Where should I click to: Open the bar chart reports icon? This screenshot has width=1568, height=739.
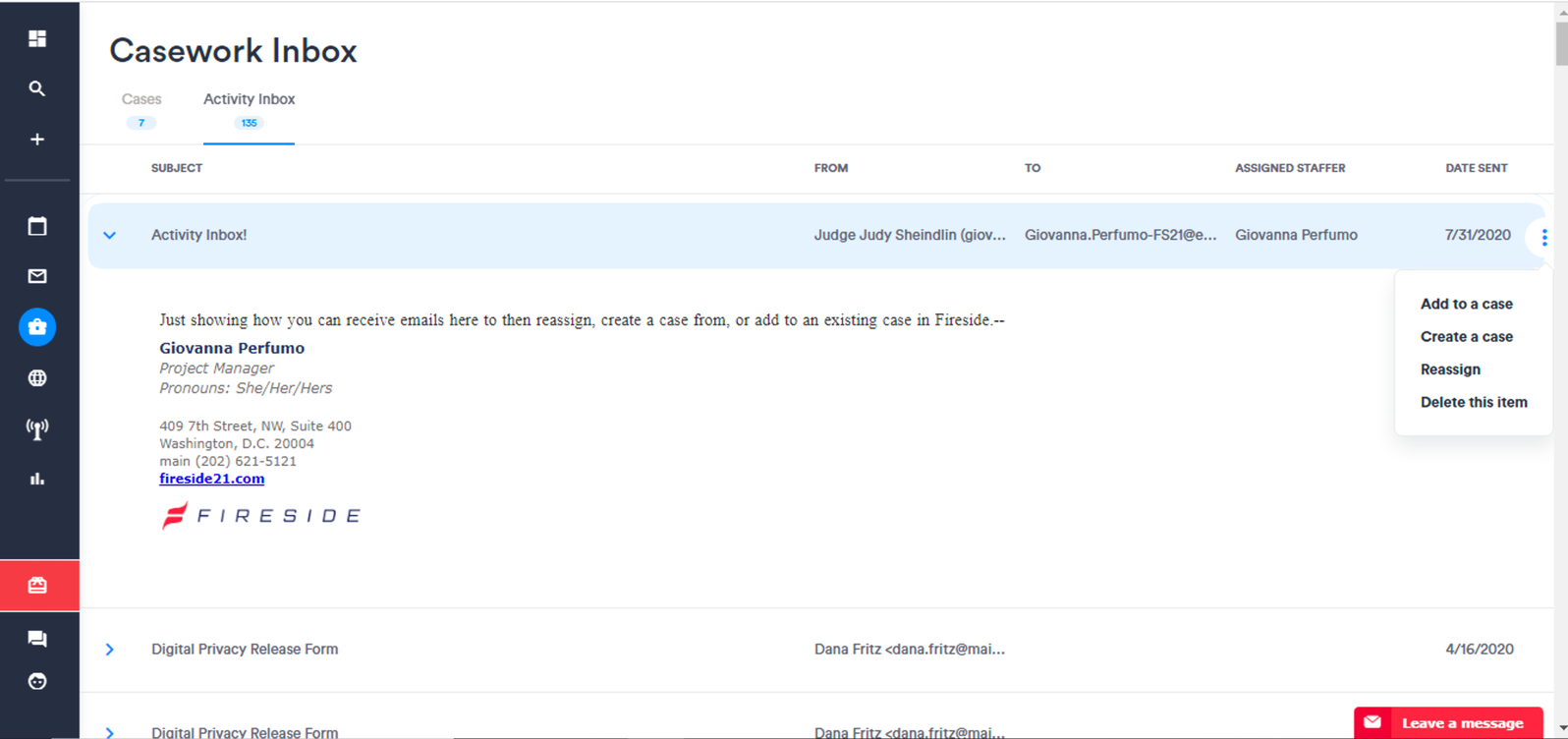37,479
